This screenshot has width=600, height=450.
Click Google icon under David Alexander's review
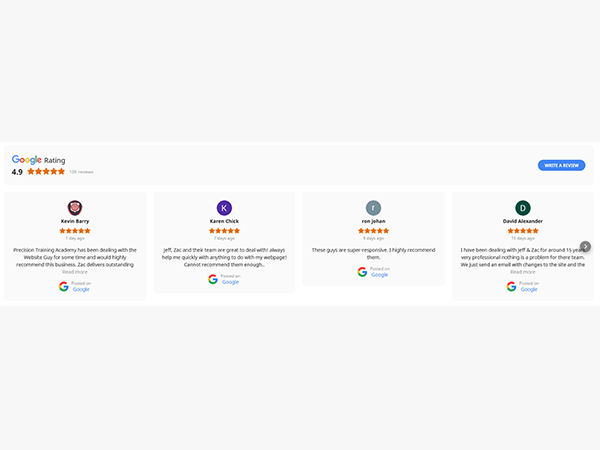(x=511, y=286)
